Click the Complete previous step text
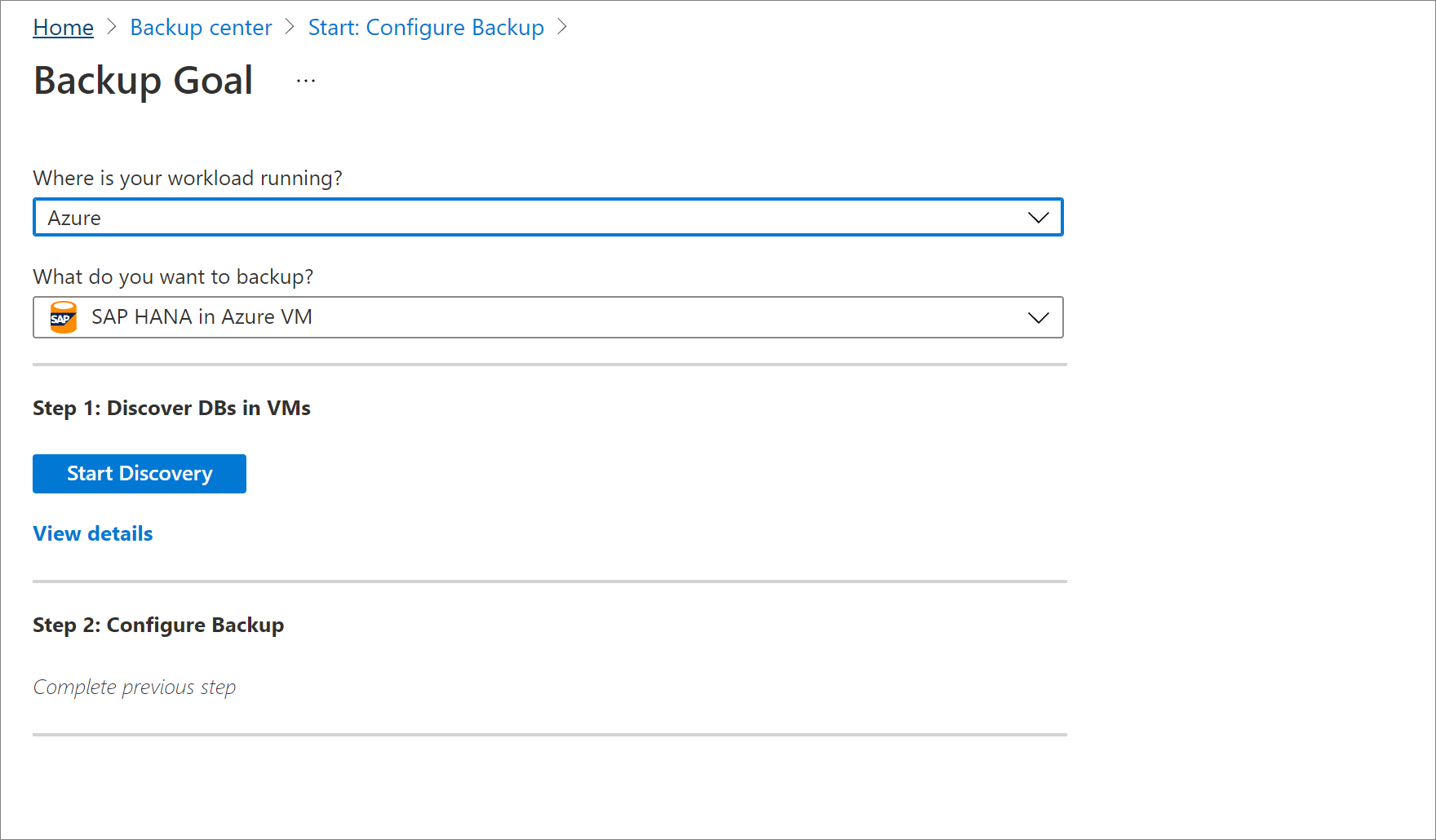 pyautogui.click(x=134, y=687)
